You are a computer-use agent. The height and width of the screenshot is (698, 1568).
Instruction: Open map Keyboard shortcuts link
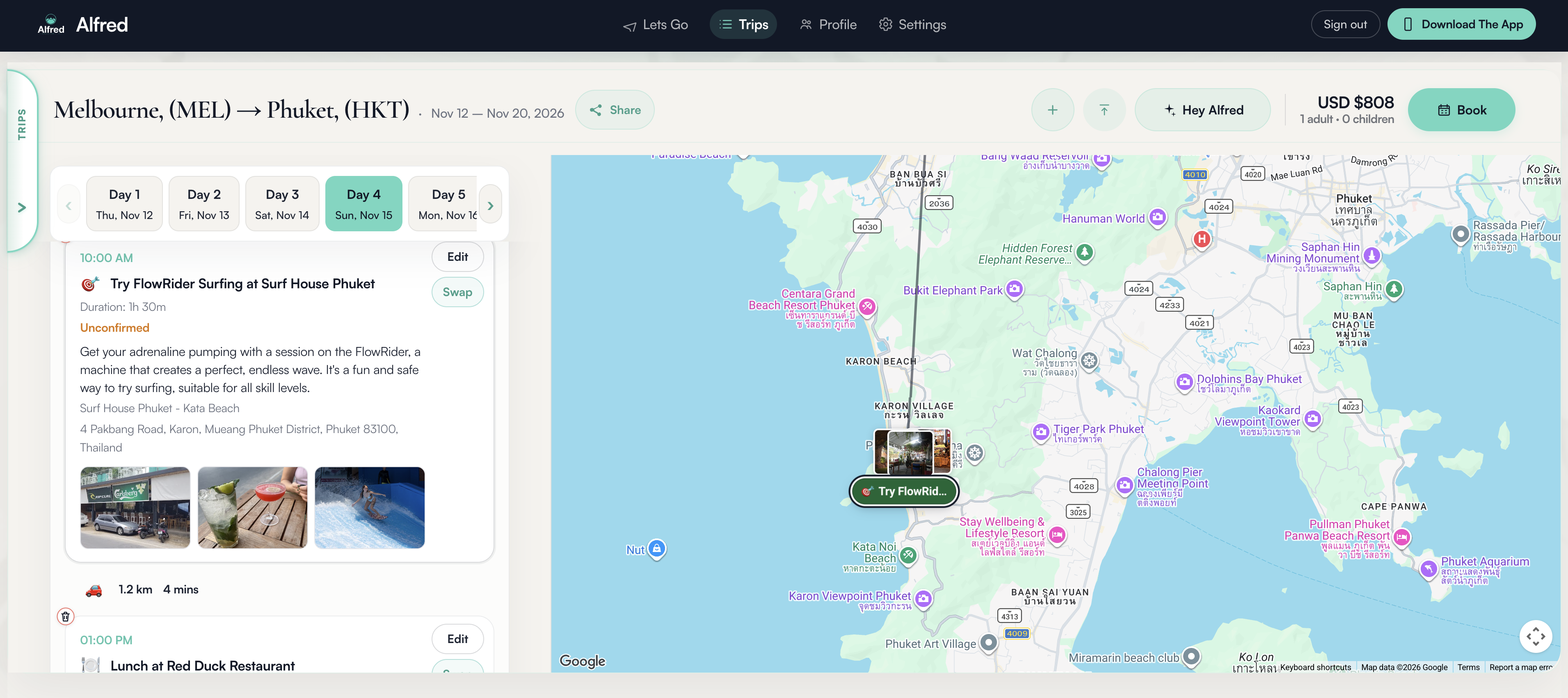click(1315, 667)
